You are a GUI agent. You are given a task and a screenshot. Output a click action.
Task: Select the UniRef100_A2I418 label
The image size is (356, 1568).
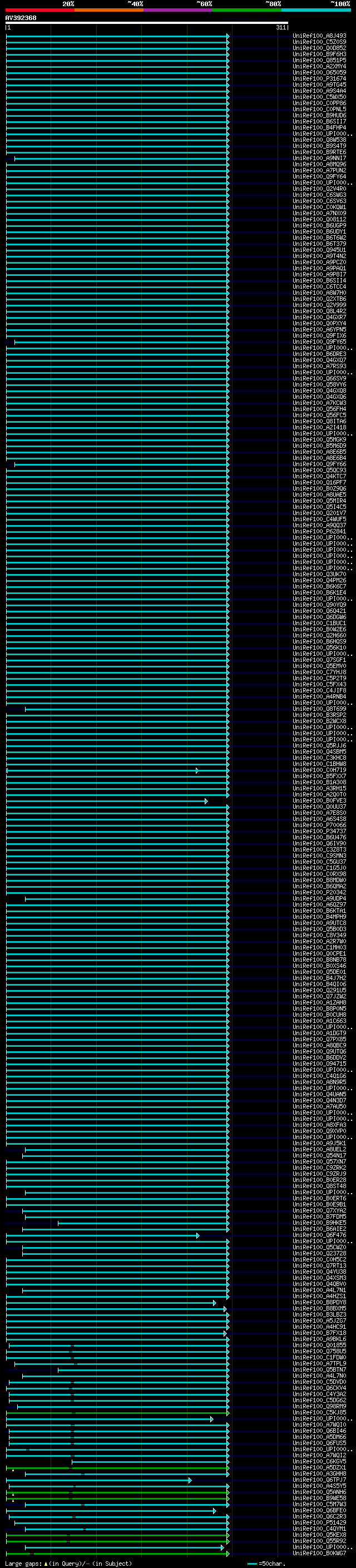(x=319, y=427)
